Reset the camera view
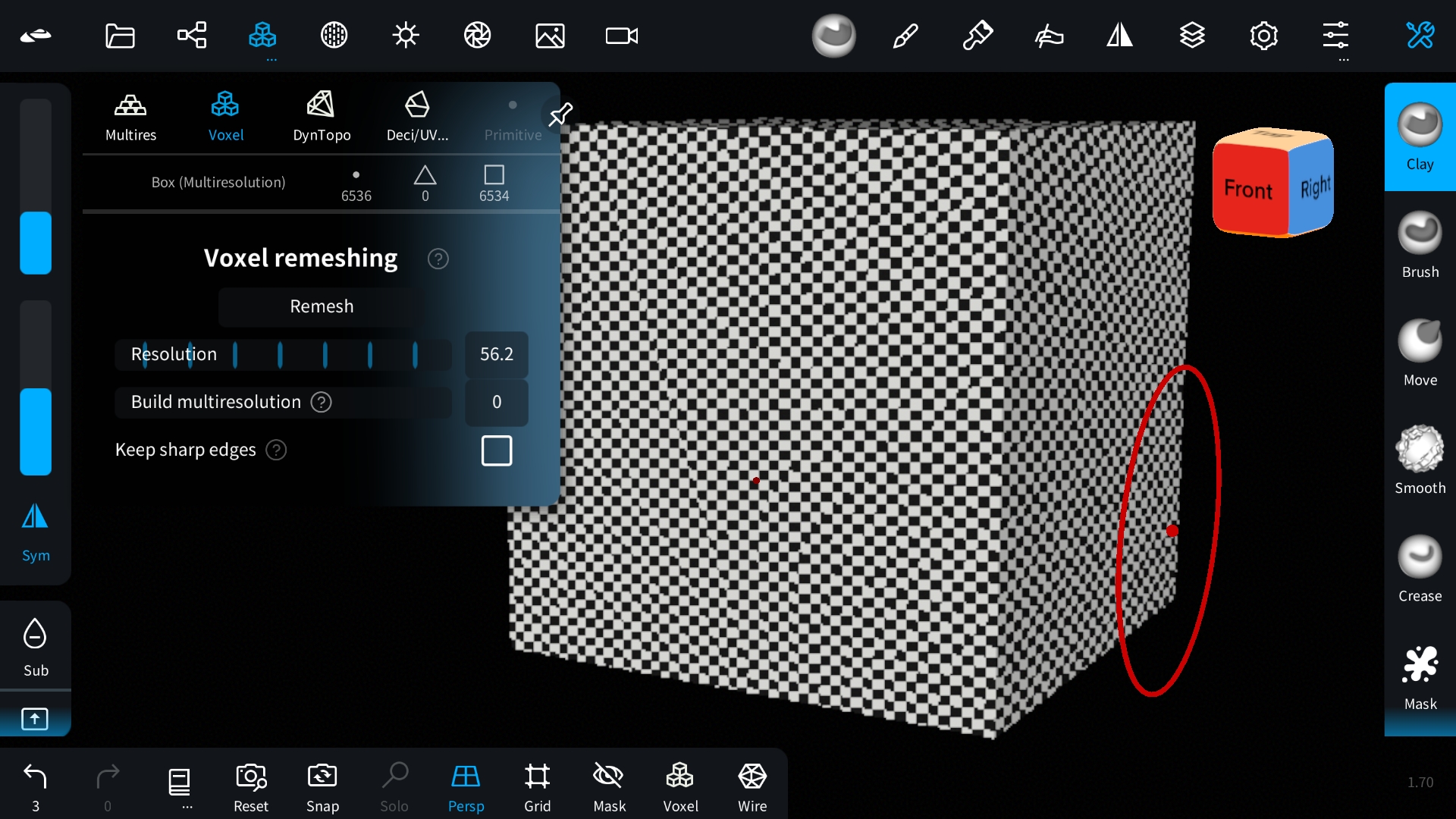The width and height of the screenshot is (1456, 819). click(x=251, y=787)
